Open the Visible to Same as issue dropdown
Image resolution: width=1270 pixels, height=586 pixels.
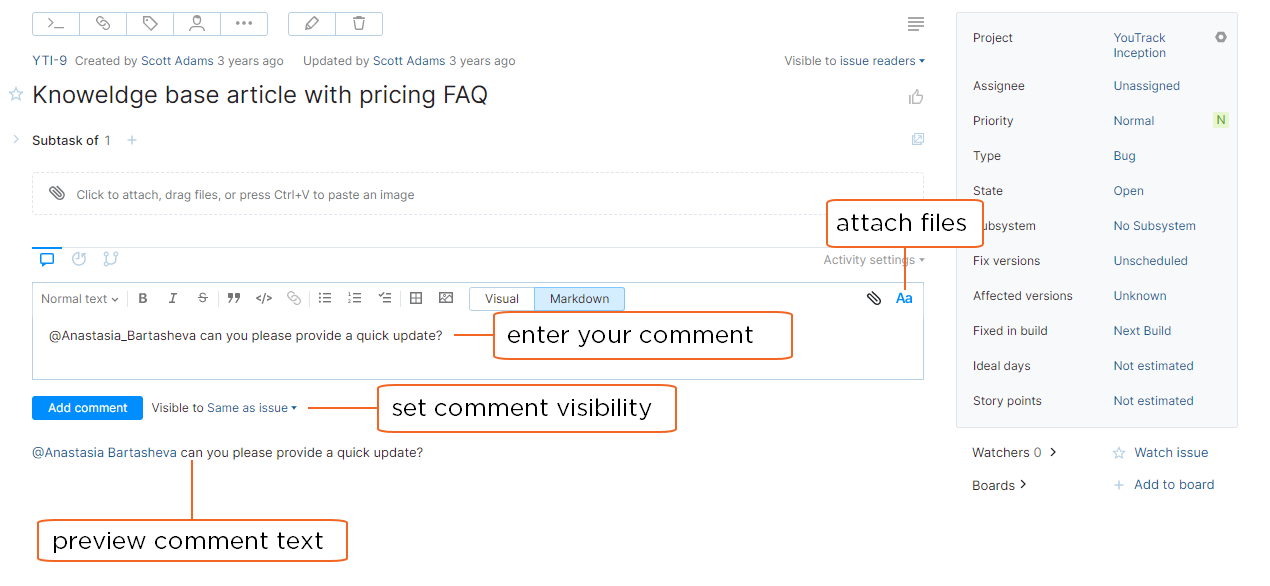[x=251, y=408]
